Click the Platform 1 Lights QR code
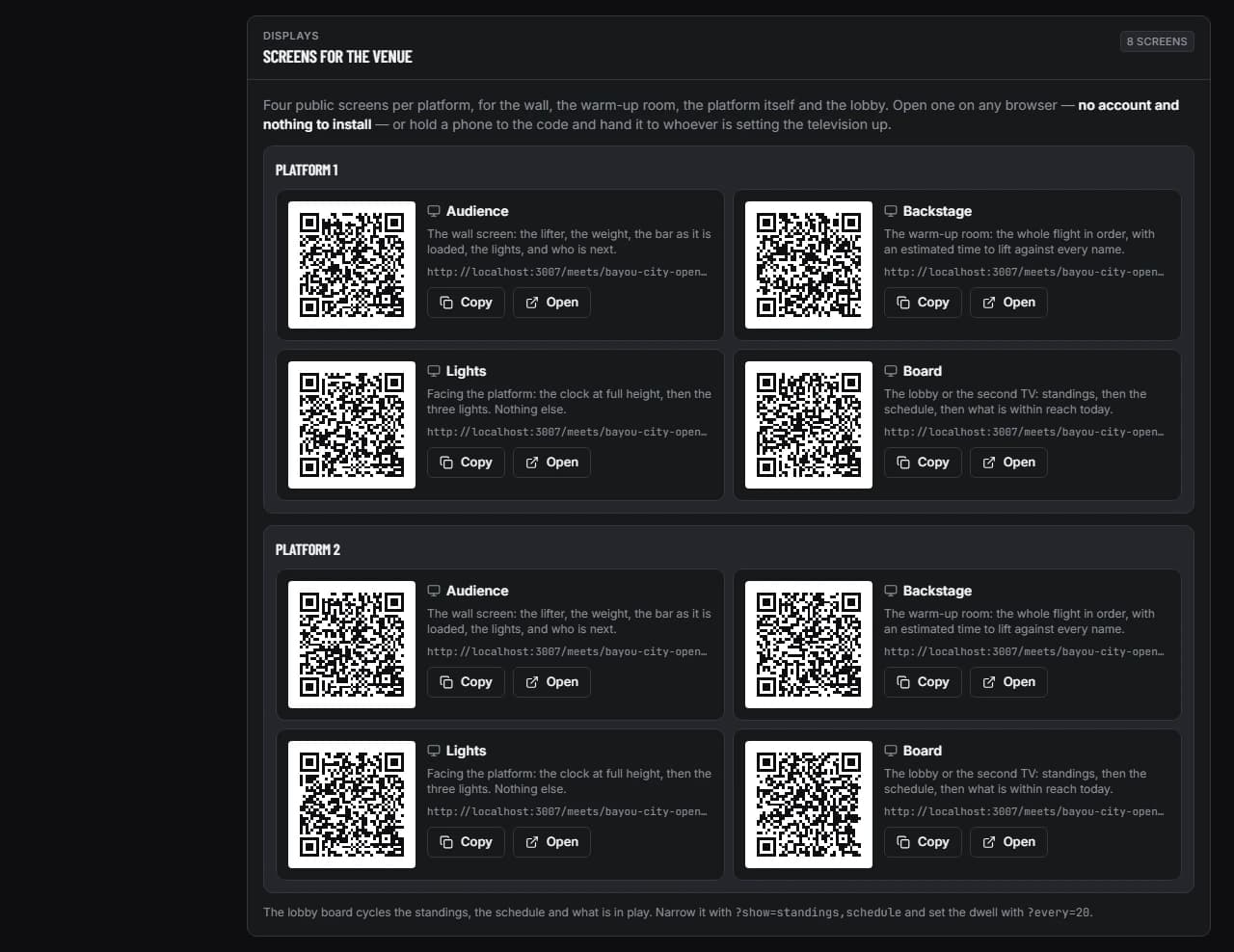Image resolution: width=1234 pixels, height=952 pixels. pyautogui.click(x=352, y=425)
